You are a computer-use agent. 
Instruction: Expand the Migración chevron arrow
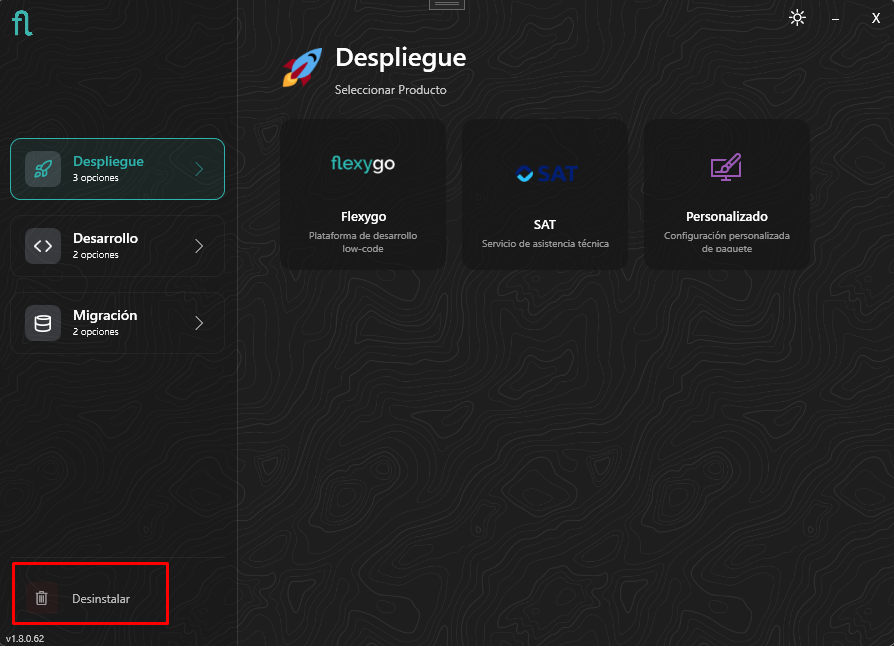tap(199, 323)
